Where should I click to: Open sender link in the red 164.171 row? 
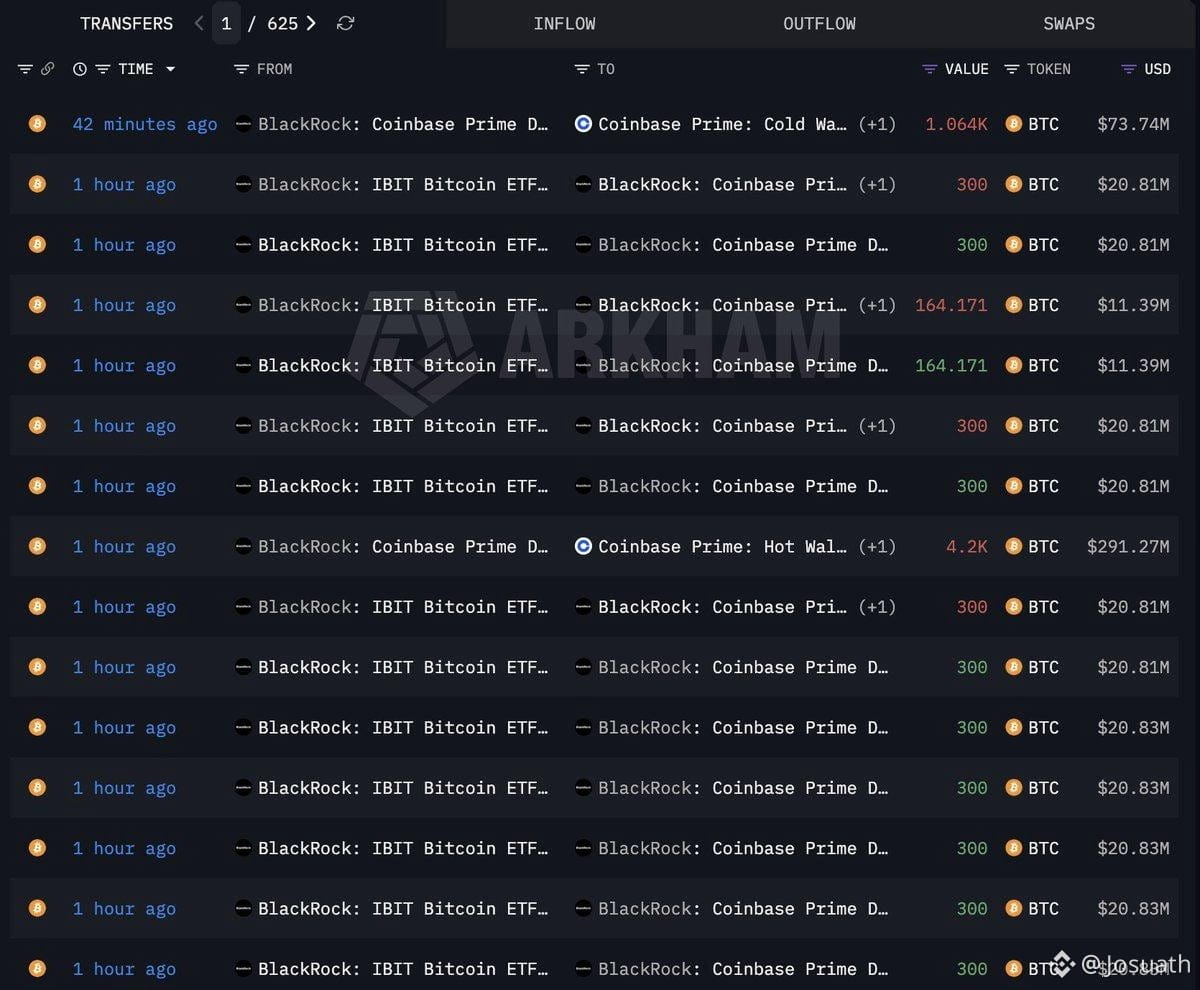pos(403,305)
